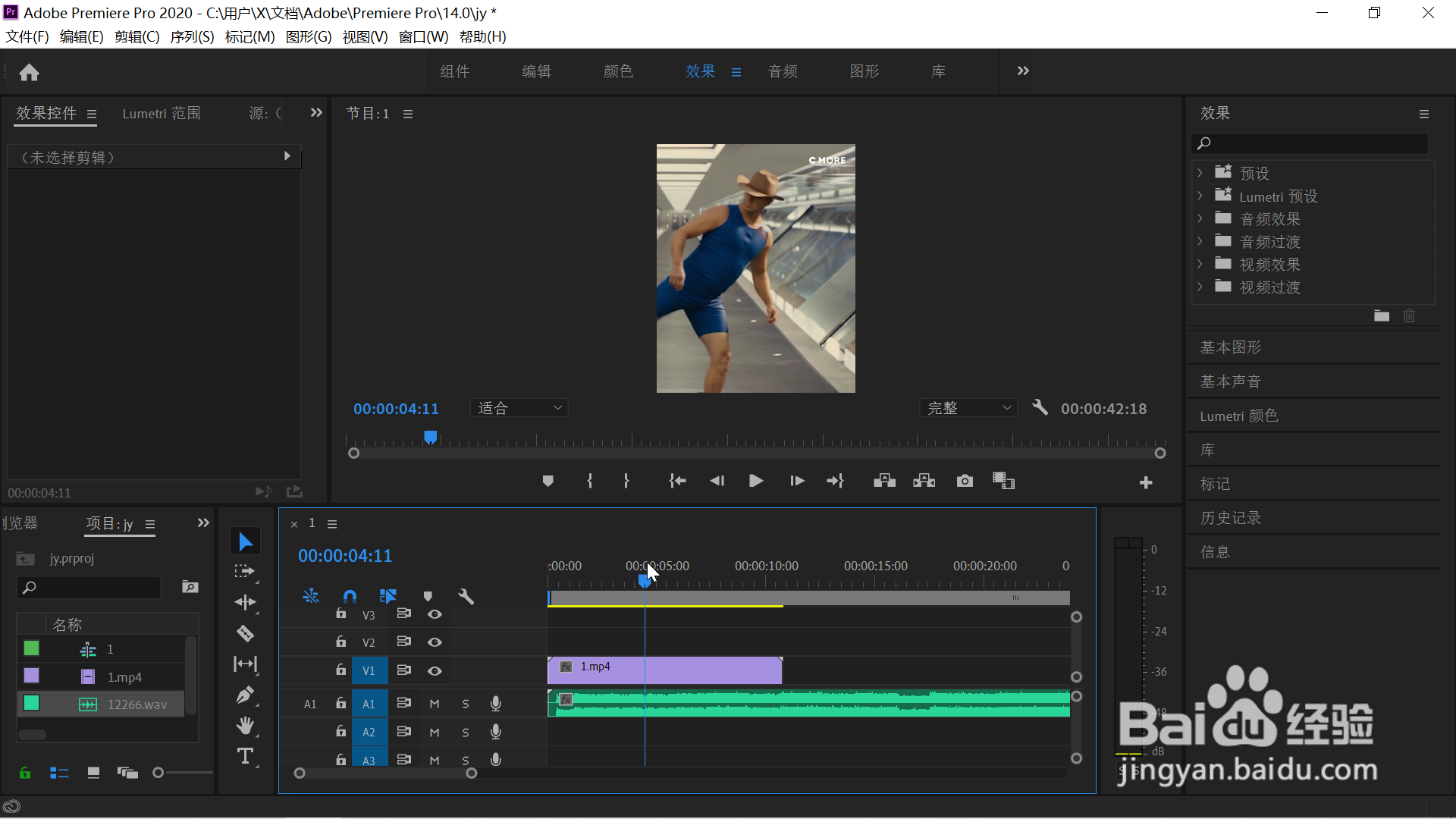Open the '序列(S)' menu
The image size is (1456, 819).
pyautogui.click(x=192, y=36)
